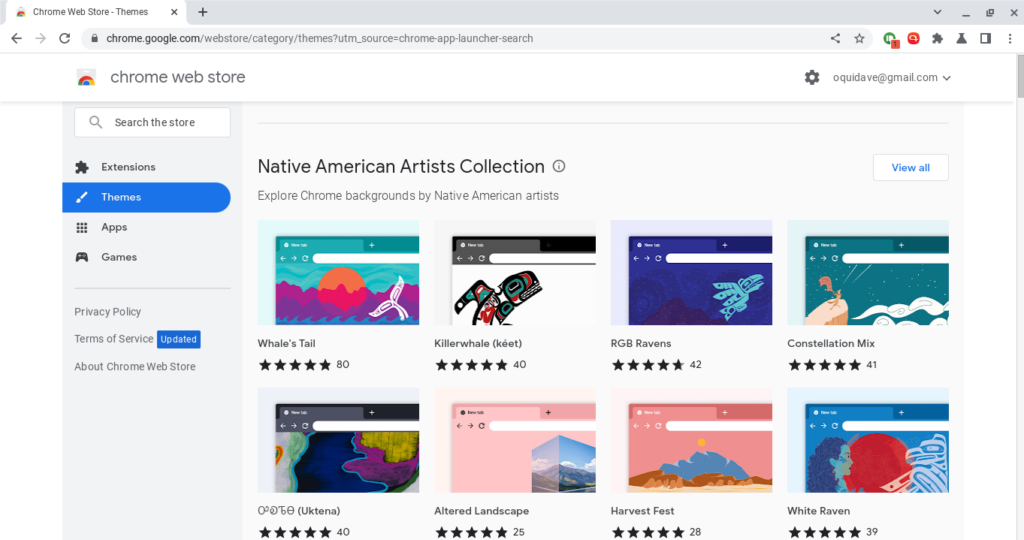Bookmark this page with star icon
Viewport: 1024px width, 540px height.
click(859, 39)
